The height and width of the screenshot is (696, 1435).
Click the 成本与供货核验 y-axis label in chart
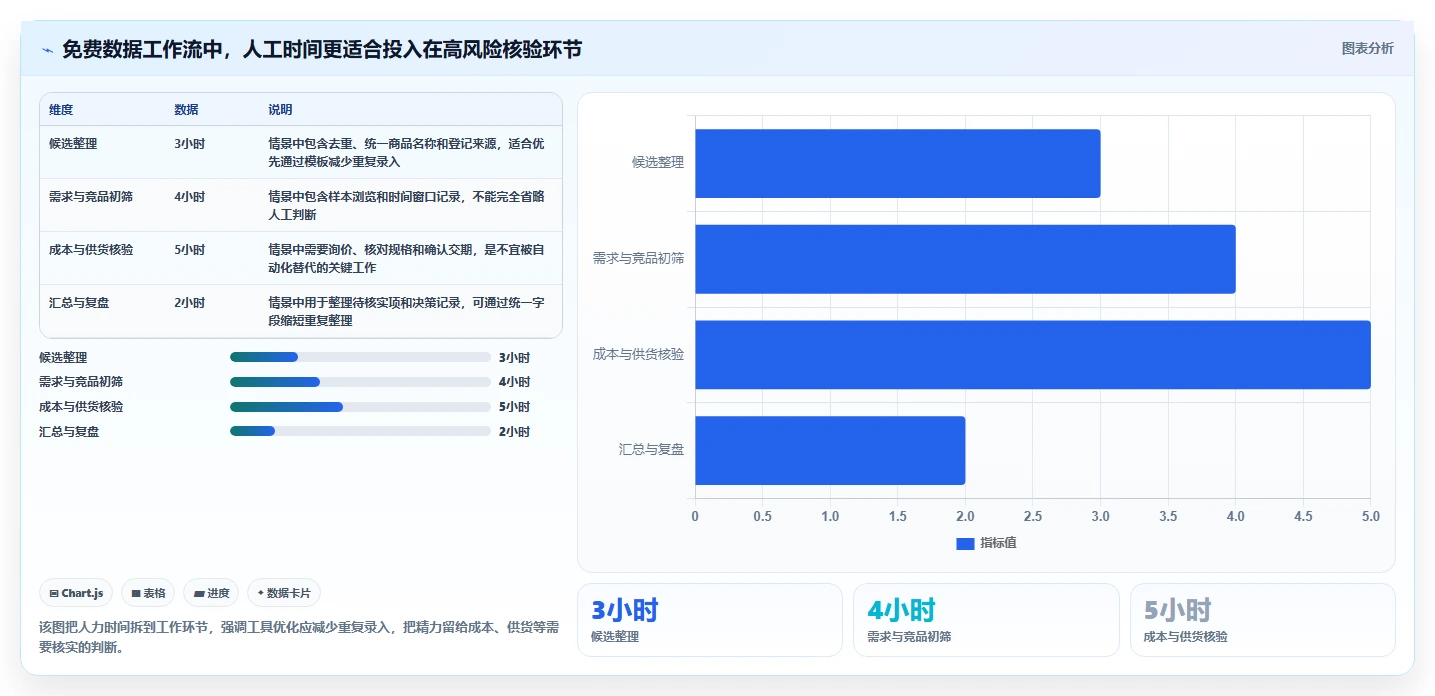(x=638, y=354)
